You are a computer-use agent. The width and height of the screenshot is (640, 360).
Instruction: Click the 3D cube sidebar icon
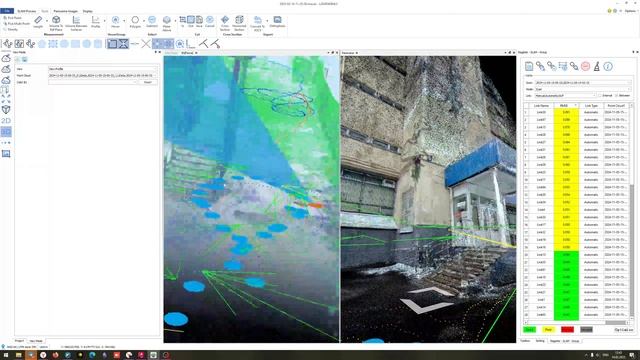[6, 109]
